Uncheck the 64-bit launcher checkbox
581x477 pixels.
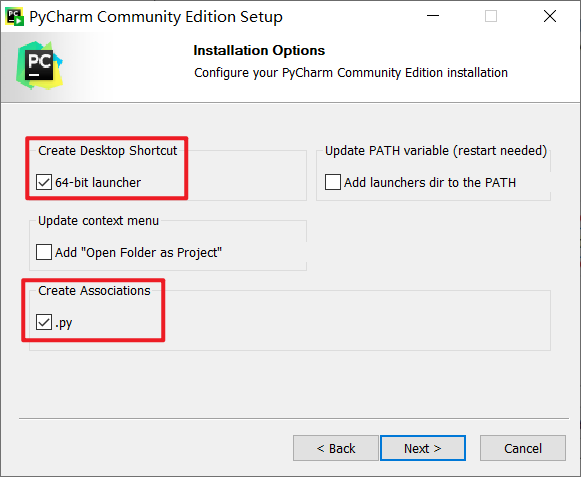(44, 182)
